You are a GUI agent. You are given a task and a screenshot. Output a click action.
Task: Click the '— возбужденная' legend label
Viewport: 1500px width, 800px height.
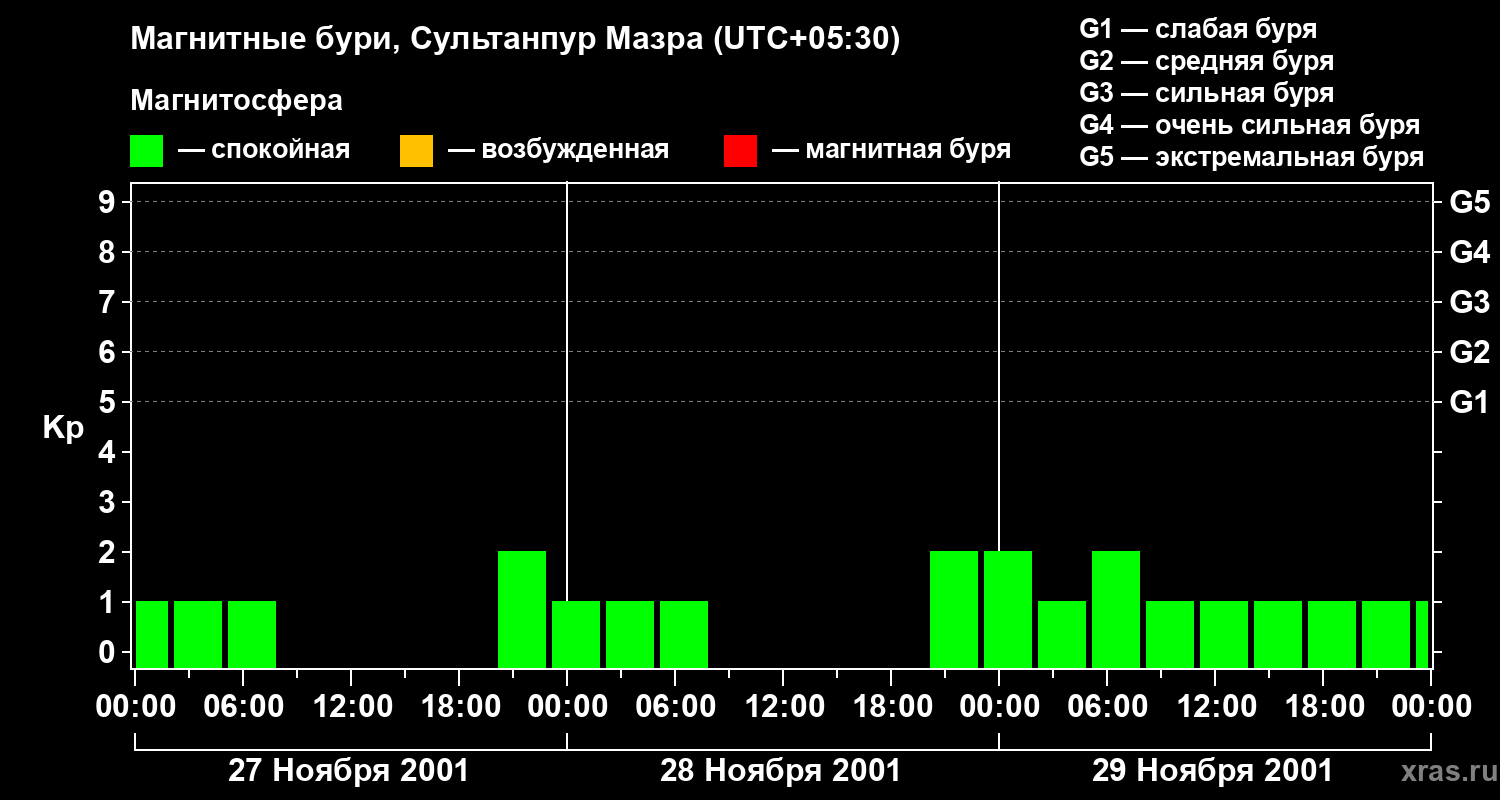pyautogui.click(x=558, y=151)
